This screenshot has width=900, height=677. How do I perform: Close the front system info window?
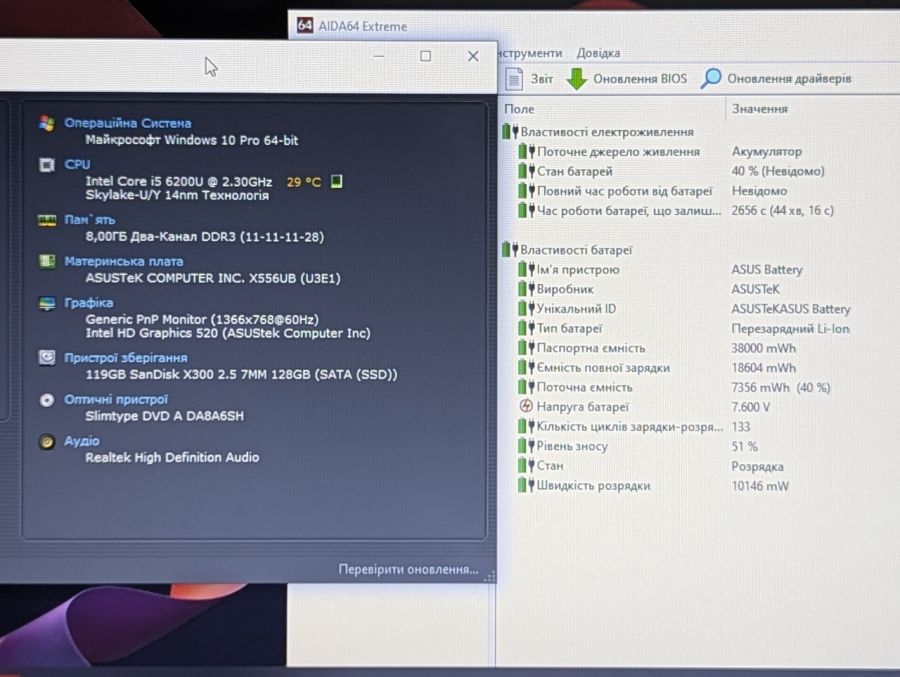click(x=473, y=56)
